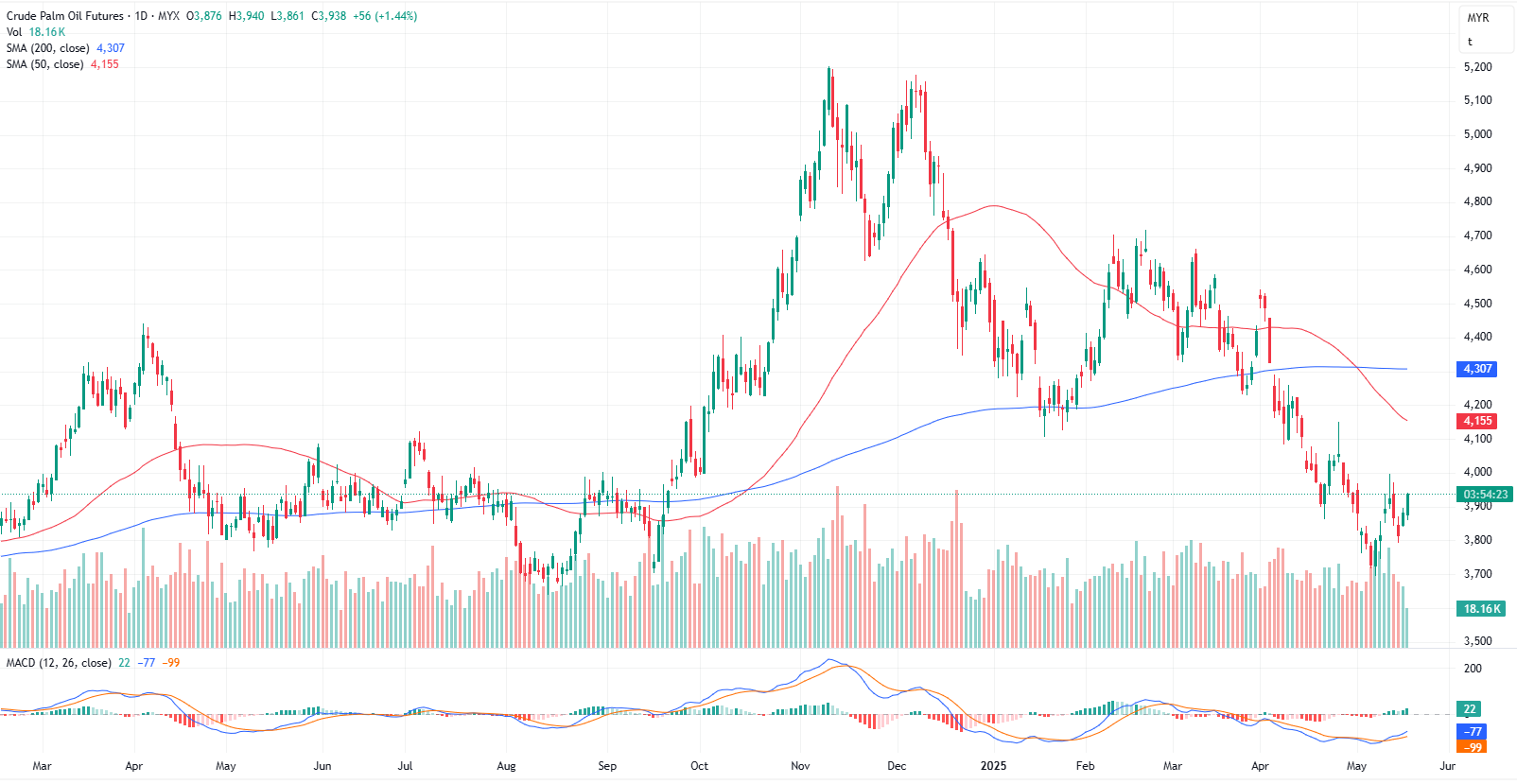Select the SMA (200, close) indicator legend
The height and width of the screenshot is (784, 1517).
coord(47,48)
